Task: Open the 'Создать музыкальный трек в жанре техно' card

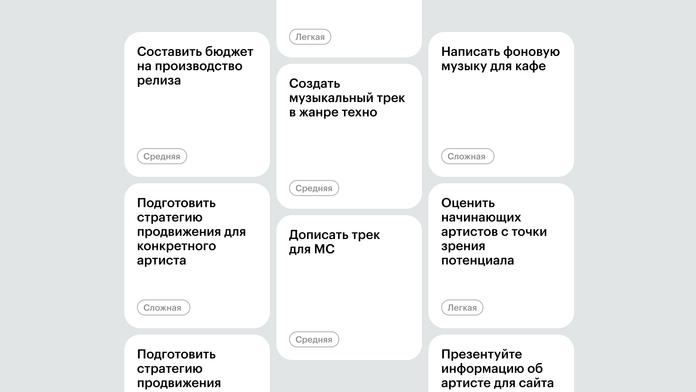Action: pyautogui.click(x=349, y=136)
